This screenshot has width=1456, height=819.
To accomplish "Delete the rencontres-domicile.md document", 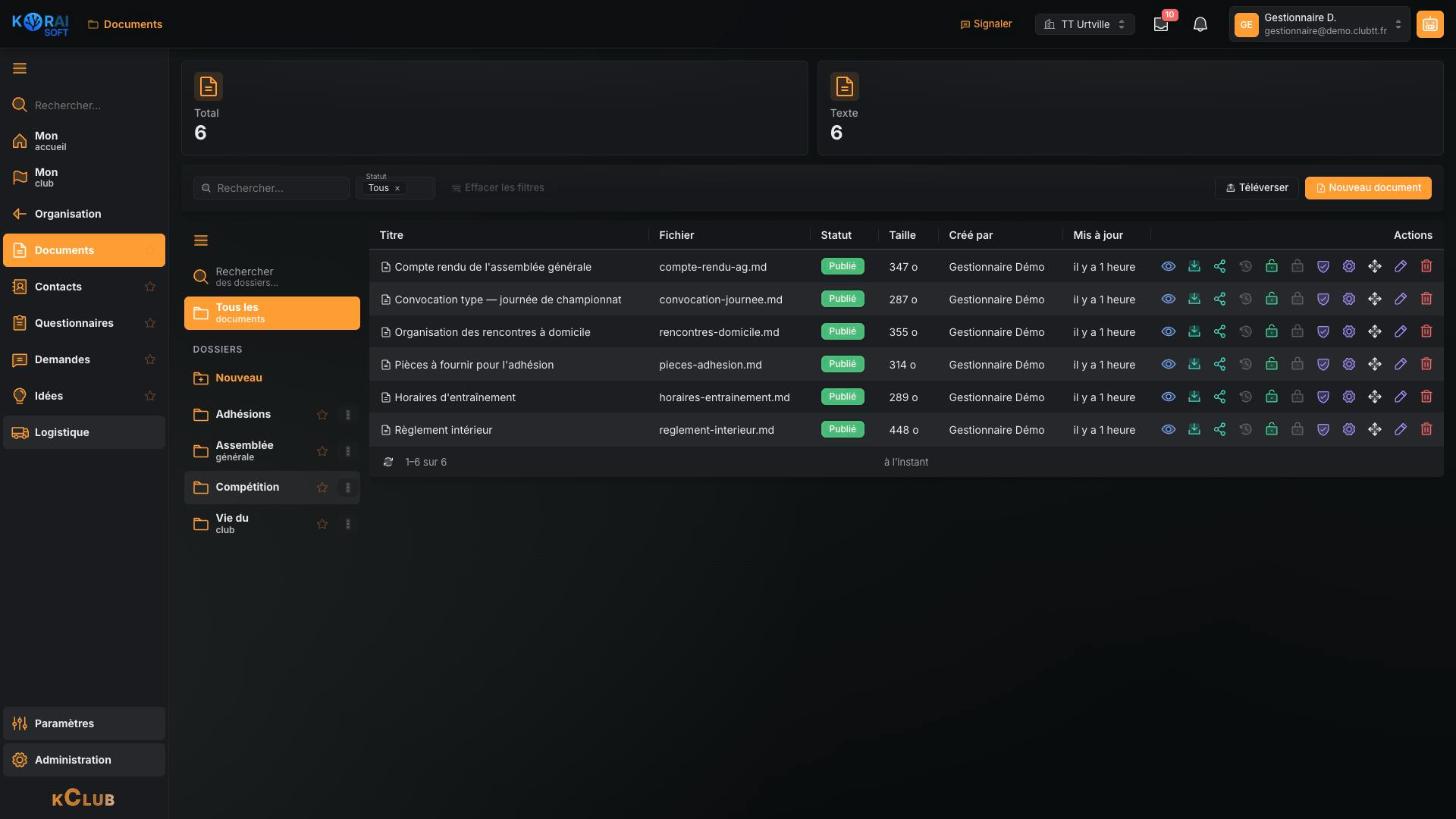I will click(x=1427, y=332).
